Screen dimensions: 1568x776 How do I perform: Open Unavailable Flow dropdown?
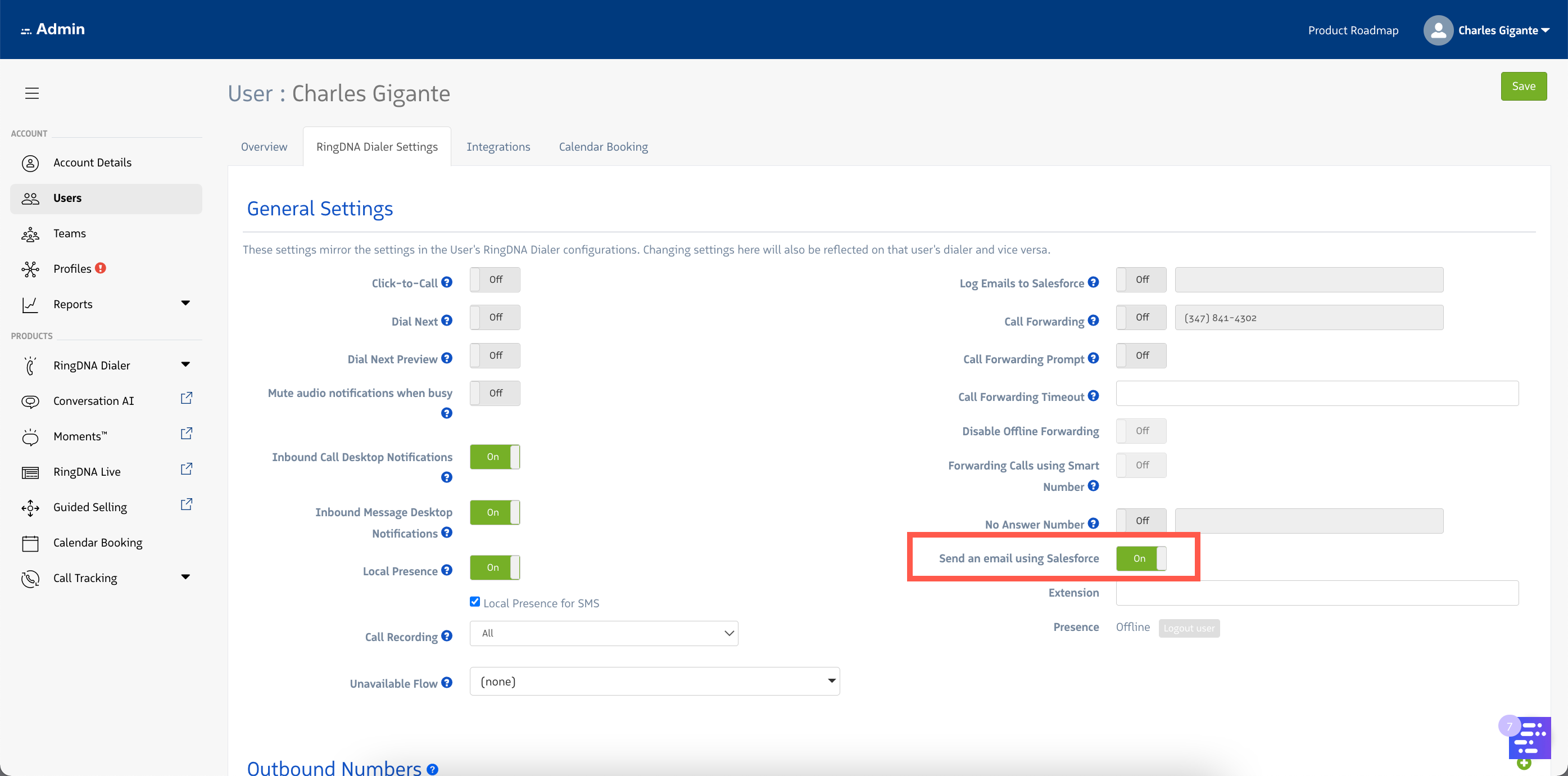(655, 682)
